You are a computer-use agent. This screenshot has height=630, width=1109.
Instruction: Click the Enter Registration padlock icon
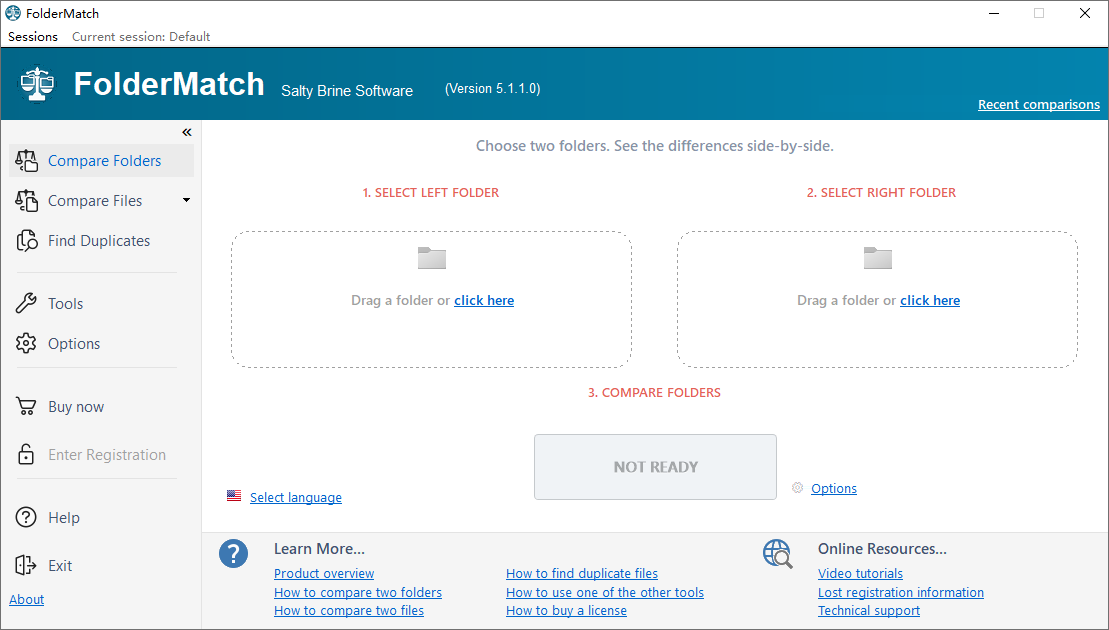pos(26,454)
